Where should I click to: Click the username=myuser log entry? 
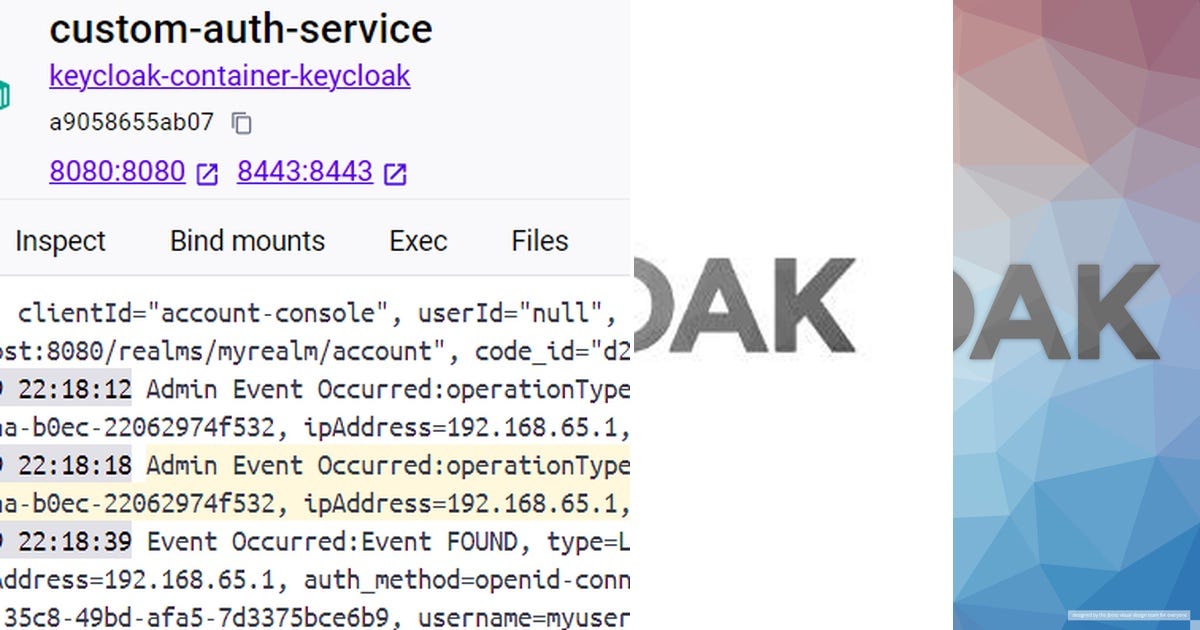pyautogui.click(x=520, y=617)
